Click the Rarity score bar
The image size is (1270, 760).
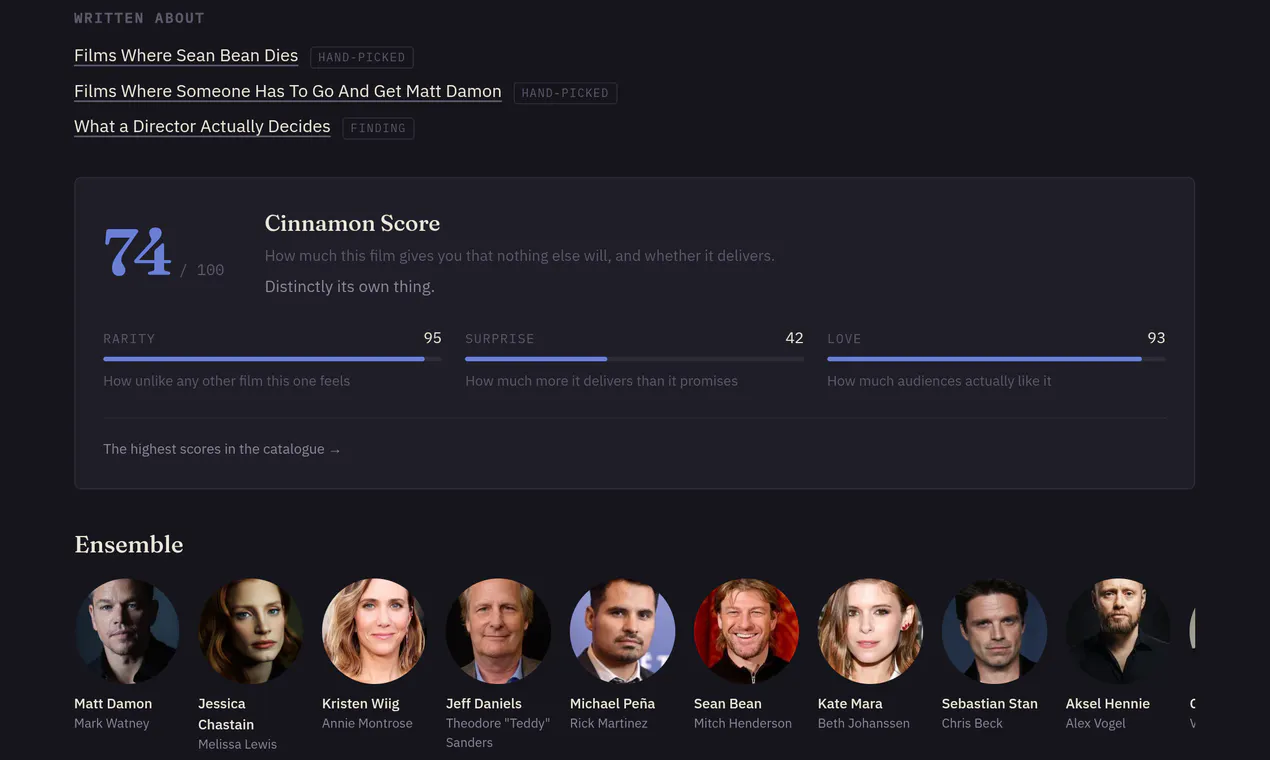pos(272,358)
